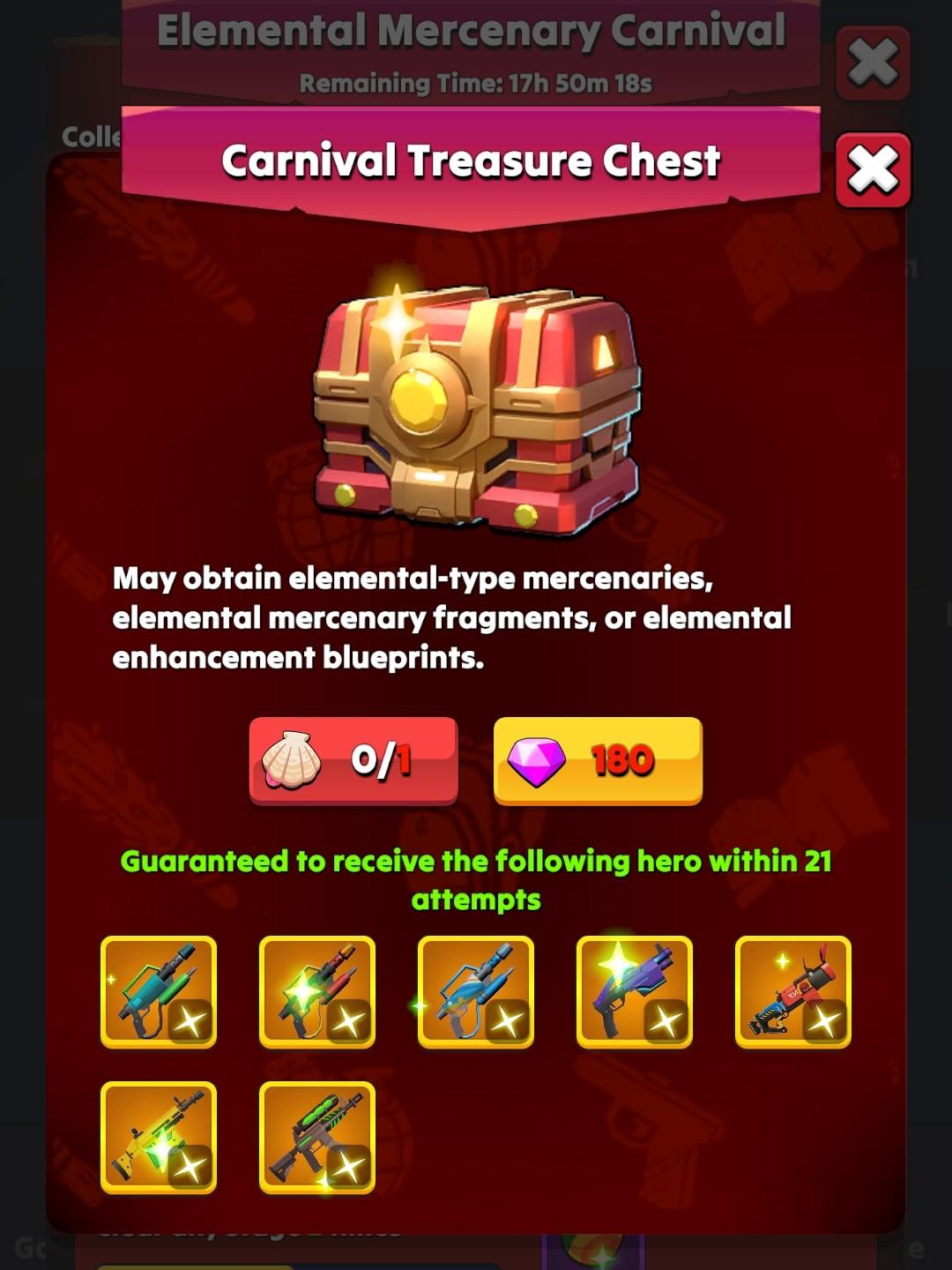Close the Carnival Treasure Chest popup

click(x=873, y=170)
